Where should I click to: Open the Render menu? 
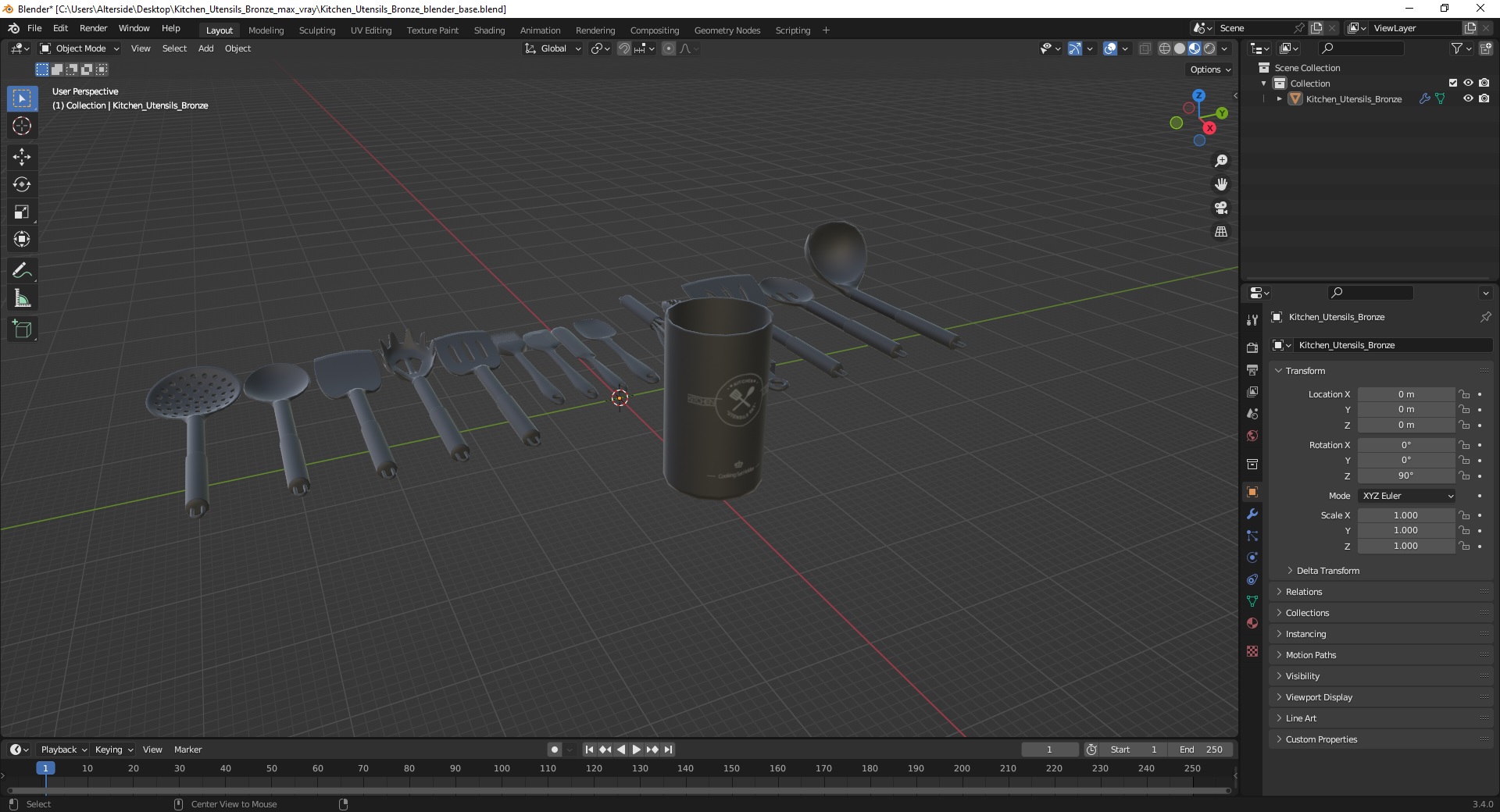pos(93,28)
